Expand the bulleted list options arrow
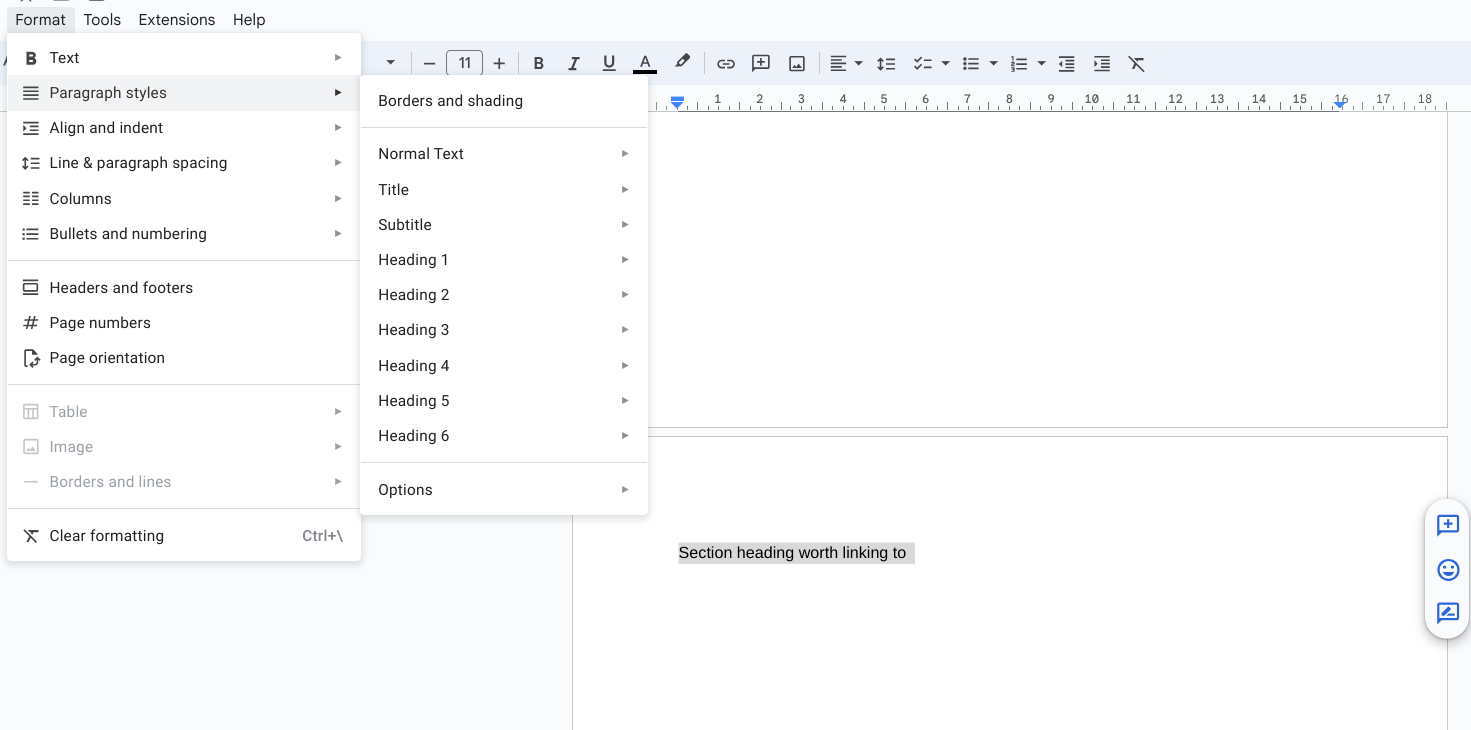Viewport: 1471px width, 730px height. click(993, 63)
